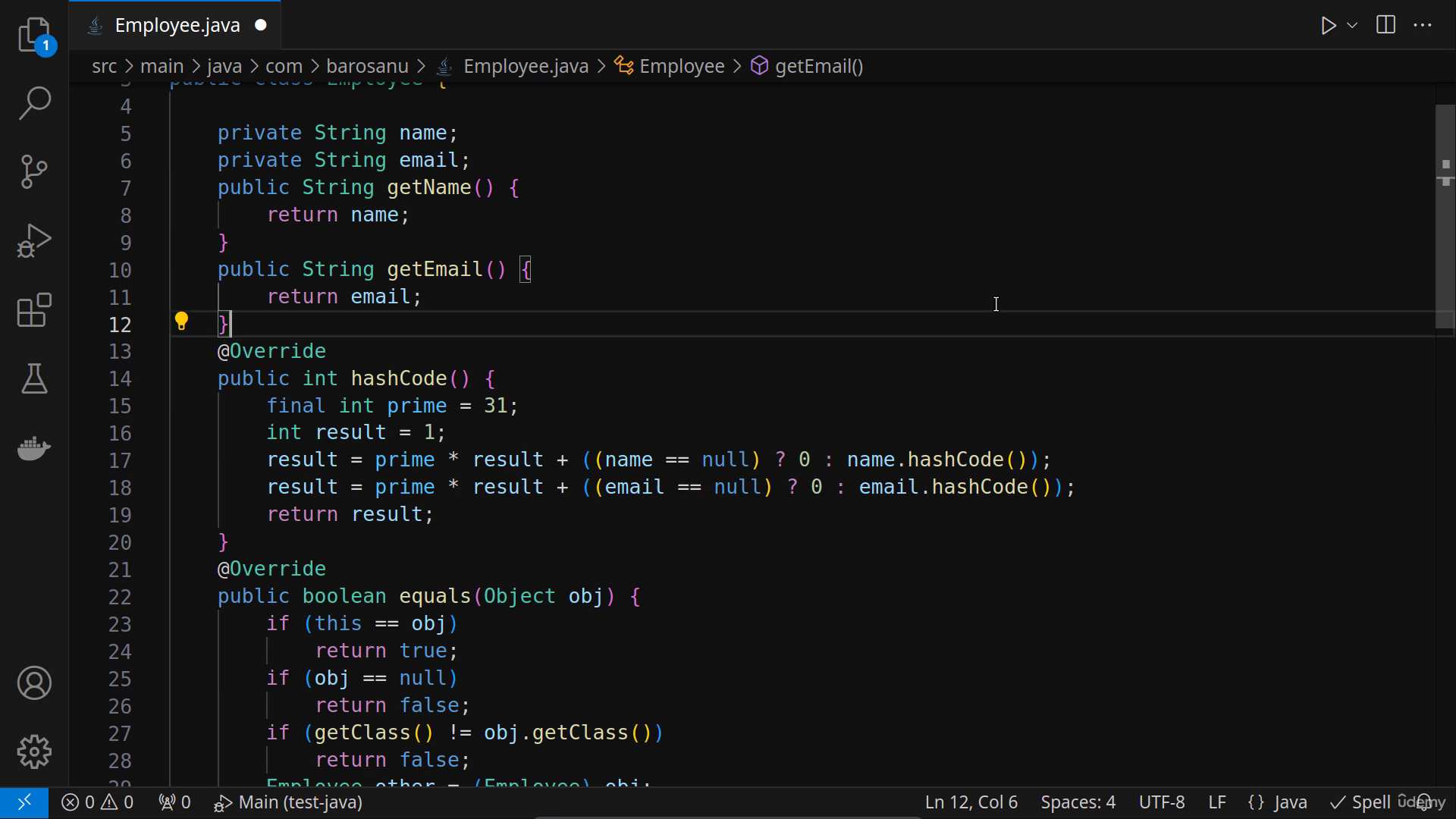Click the java breadcrumb segment
The image size is (1456, 819).
pyautogui.click(x=224, y=66)
